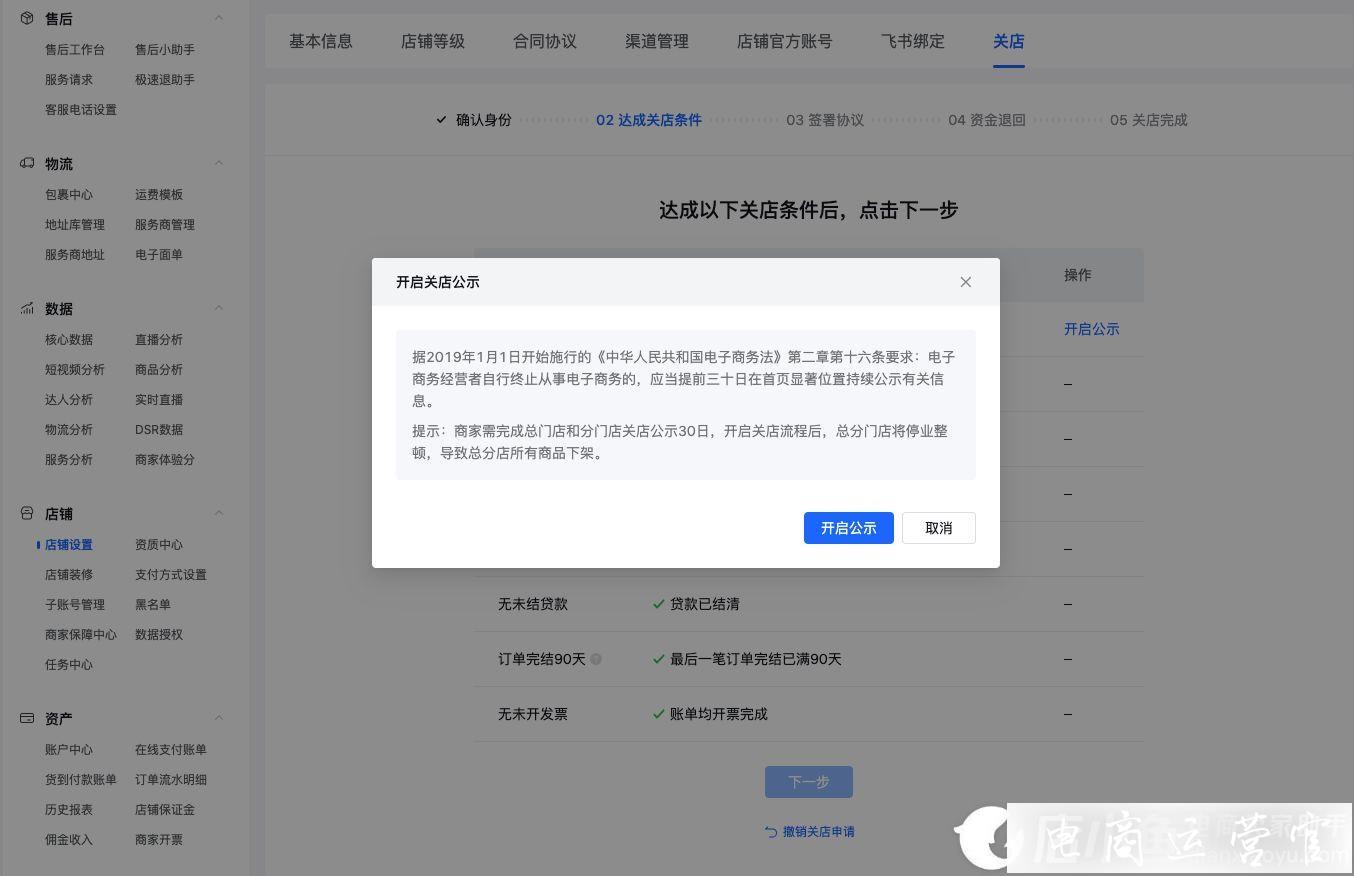This screenshot has height=876, width=1354.
Task: Open 售后小助手 in sidebar
Action: pos(165,49)
